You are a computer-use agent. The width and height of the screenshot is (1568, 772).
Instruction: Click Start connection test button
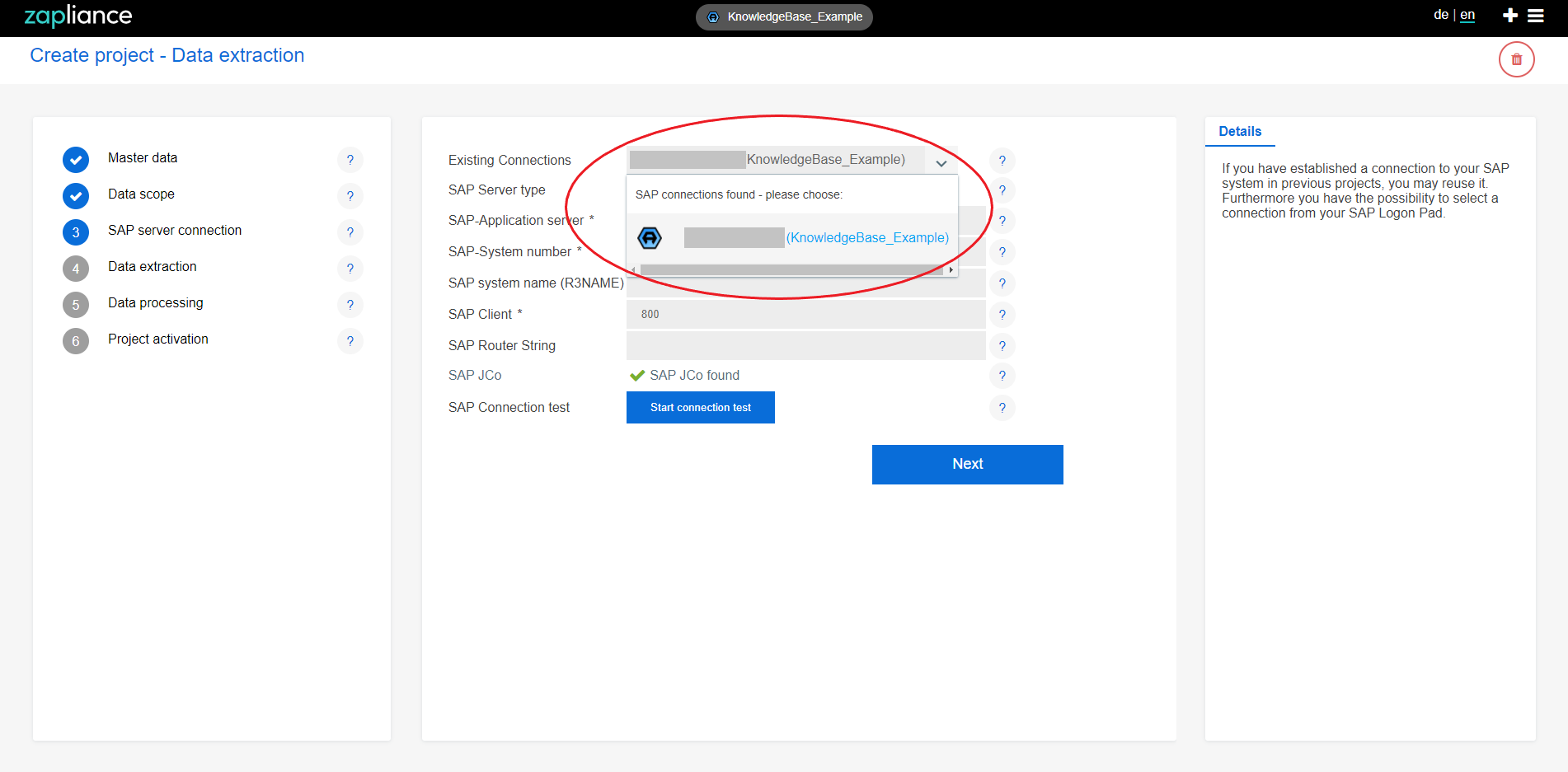(701, 408)
